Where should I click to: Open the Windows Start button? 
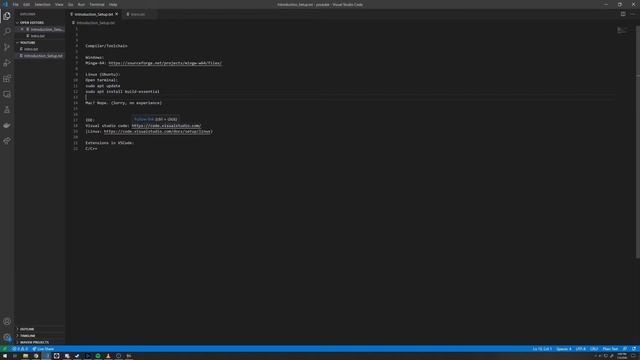tap(5, 356)
